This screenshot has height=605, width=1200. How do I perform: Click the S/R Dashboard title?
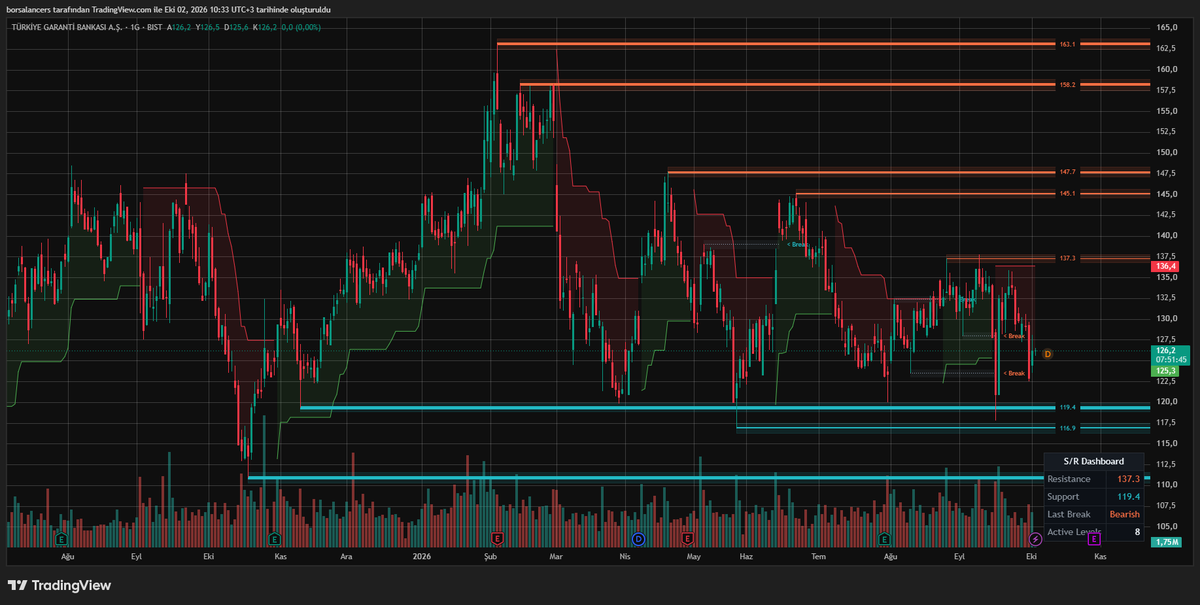pos(1093,461)
